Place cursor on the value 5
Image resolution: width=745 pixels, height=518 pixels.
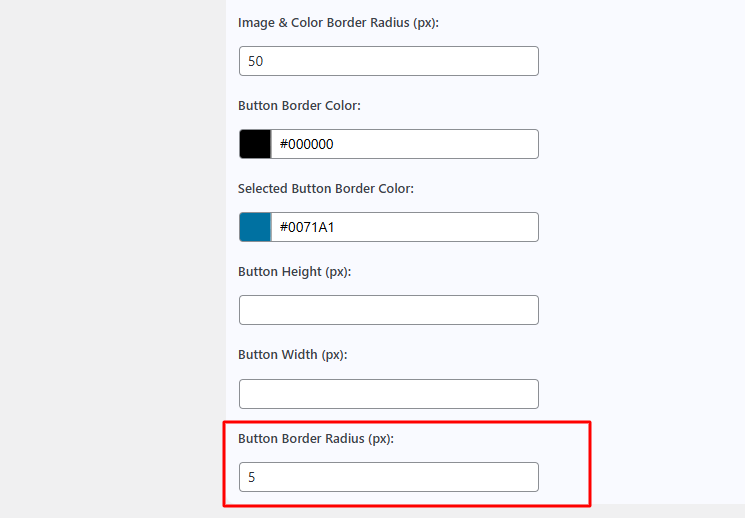[x=252, y=477]
